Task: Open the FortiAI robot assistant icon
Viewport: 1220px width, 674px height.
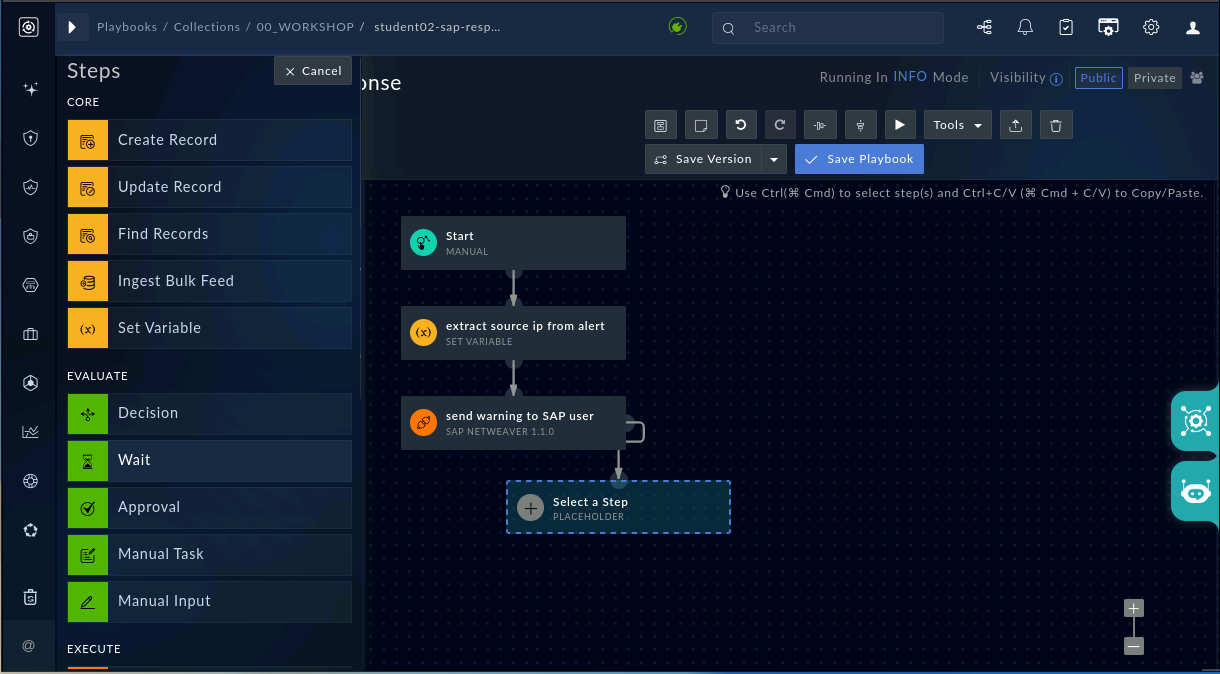Action: tap(1195, 491)
